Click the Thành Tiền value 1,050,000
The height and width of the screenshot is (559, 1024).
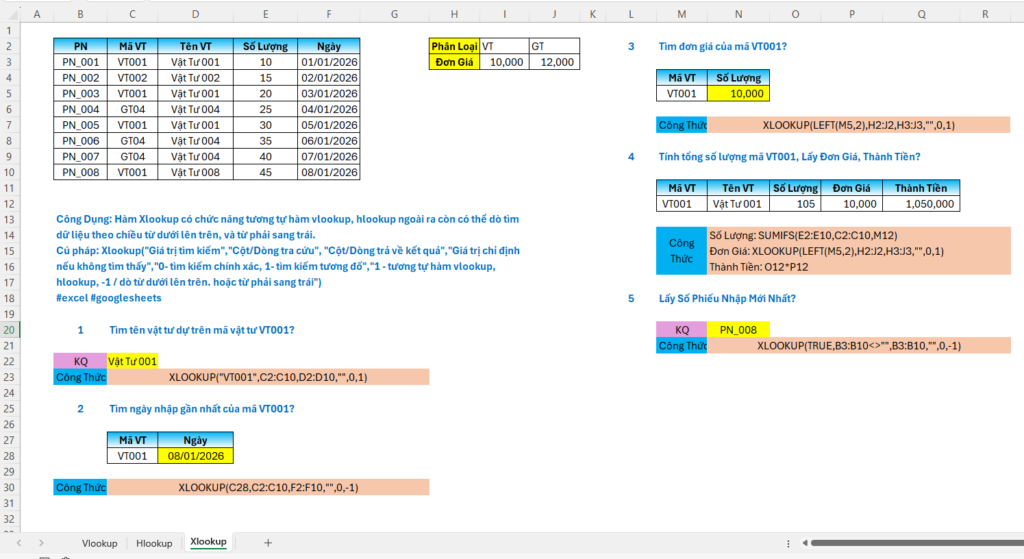pos(920,203)
